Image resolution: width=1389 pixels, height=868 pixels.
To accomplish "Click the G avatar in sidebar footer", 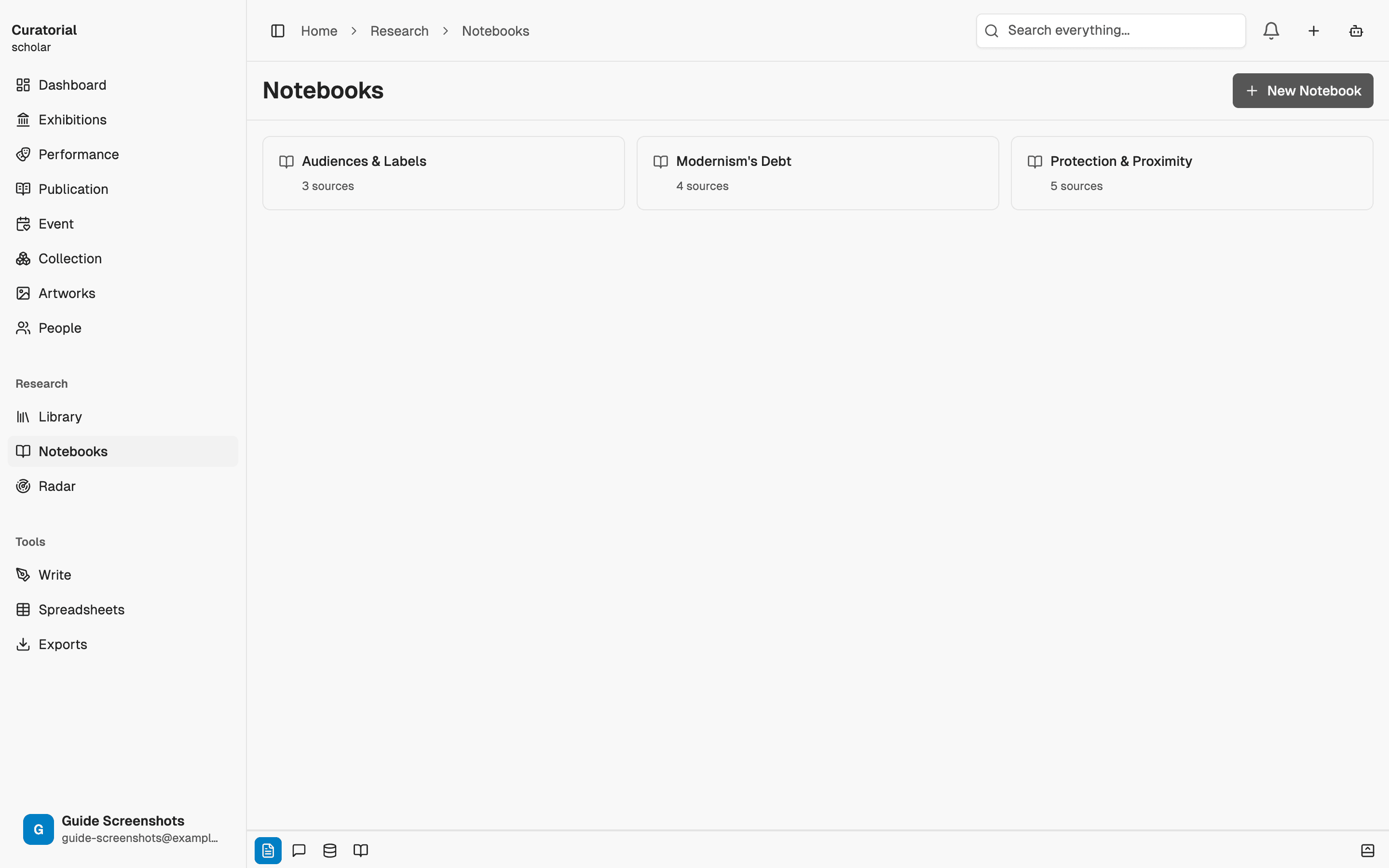I will pos(39,829).
